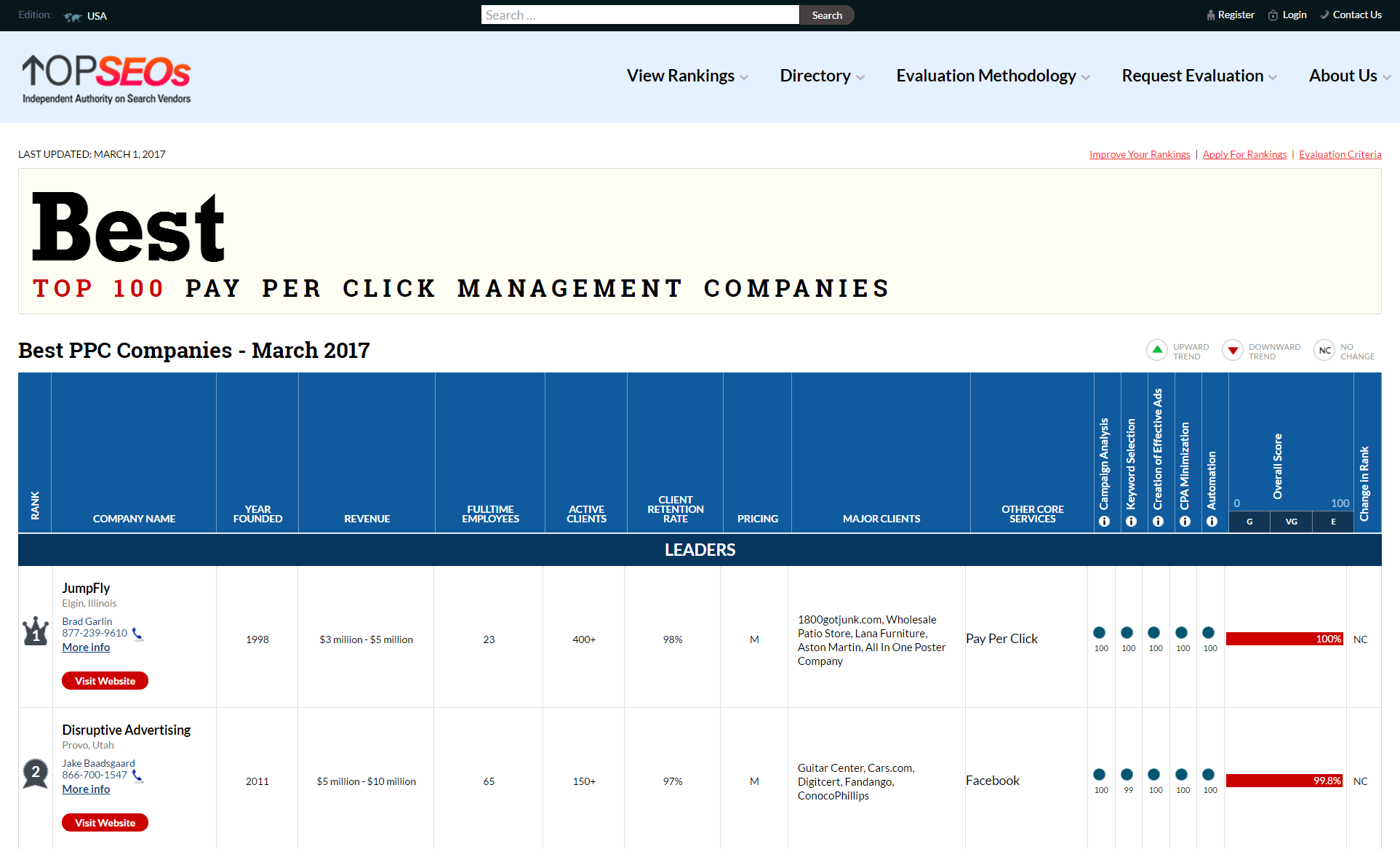Open Improve Your Rankings link

[x=1140, y=154]
